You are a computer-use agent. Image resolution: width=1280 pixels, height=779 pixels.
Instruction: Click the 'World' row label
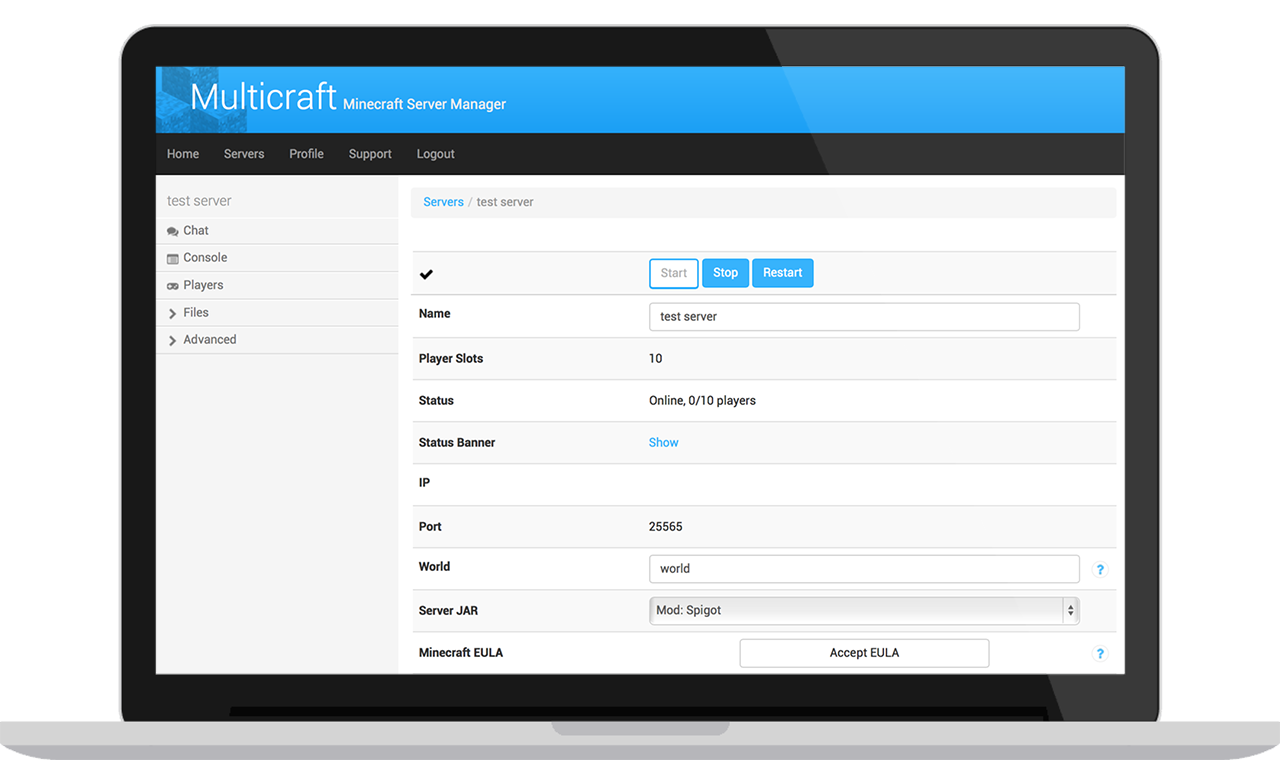[x=434, y=567]
